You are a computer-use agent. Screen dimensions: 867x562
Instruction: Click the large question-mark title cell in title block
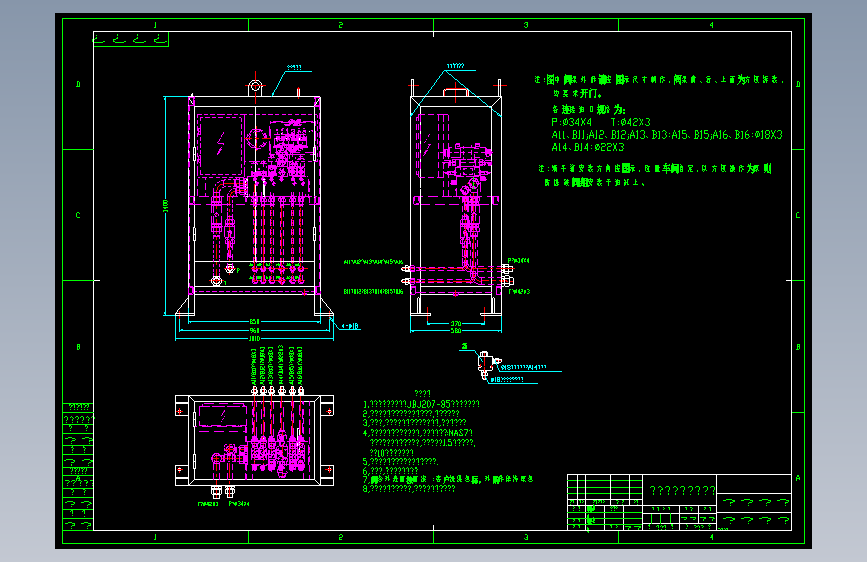[682, 491]
